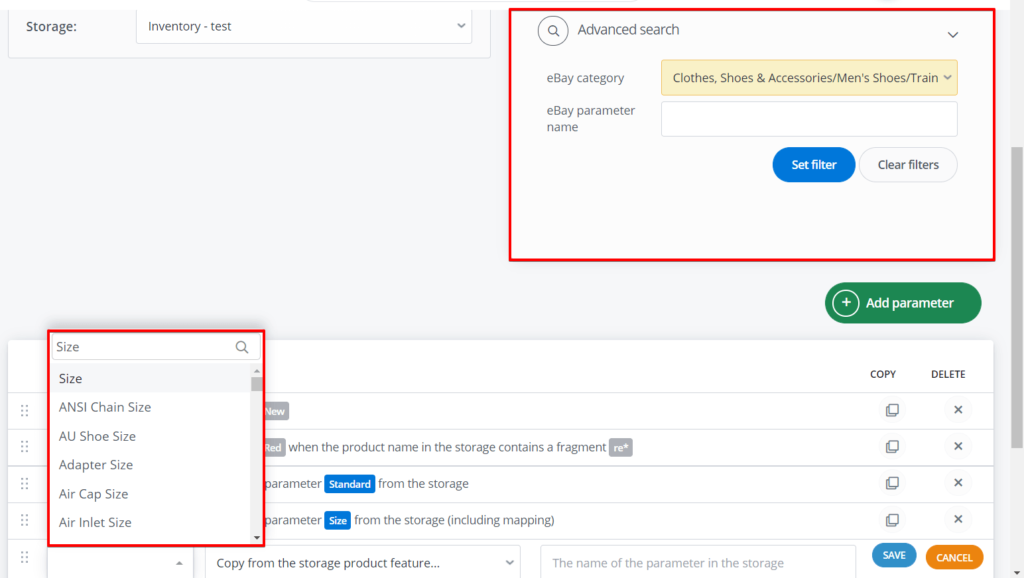
Task: Grab the drag handle of the Red row
Action: pyautogui.click(x=25, y=447)
